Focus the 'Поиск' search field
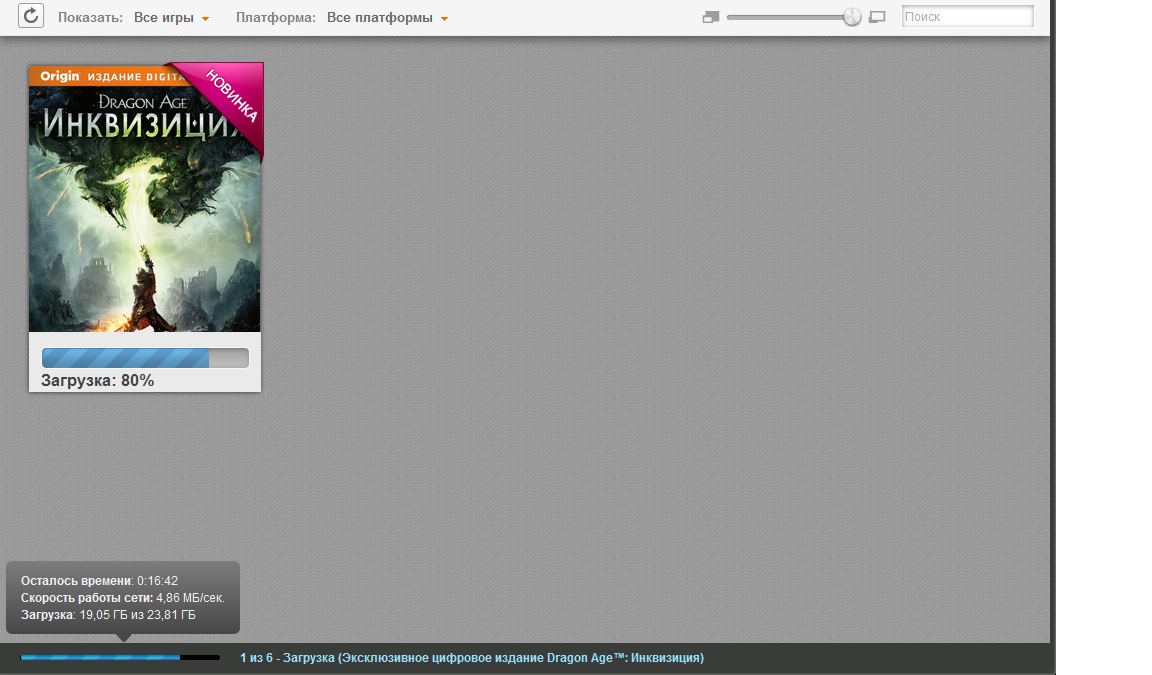 968,16
